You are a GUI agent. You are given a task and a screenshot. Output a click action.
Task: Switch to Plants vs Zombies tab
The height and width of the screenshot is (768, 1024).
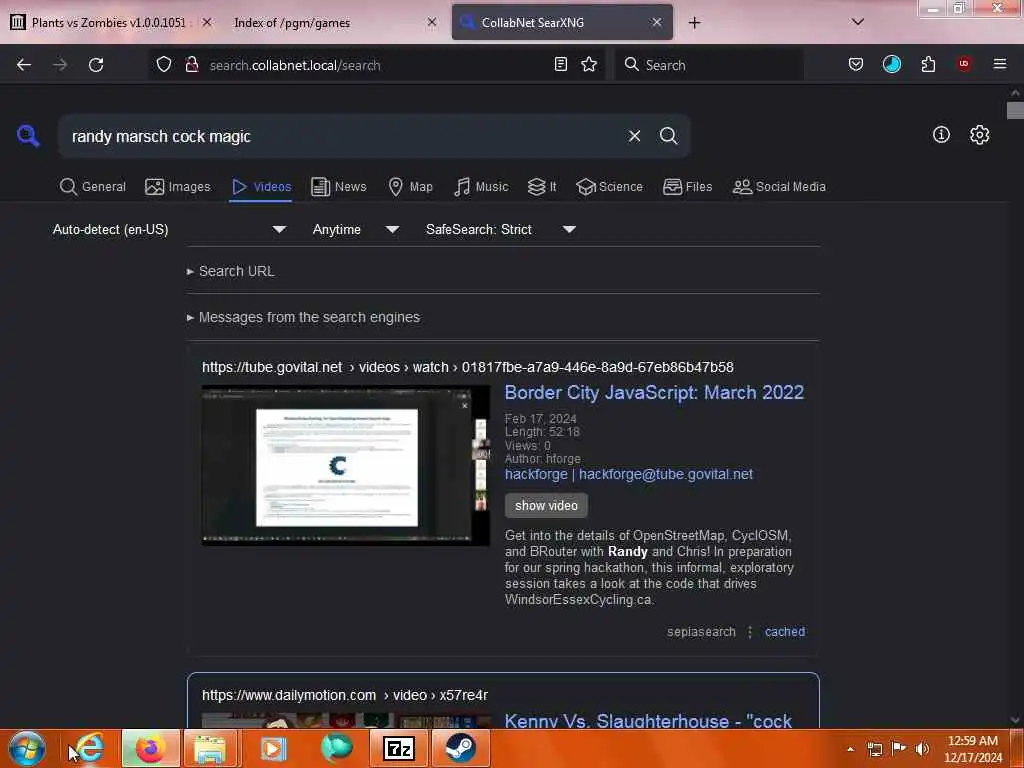[x=108, y=23]
